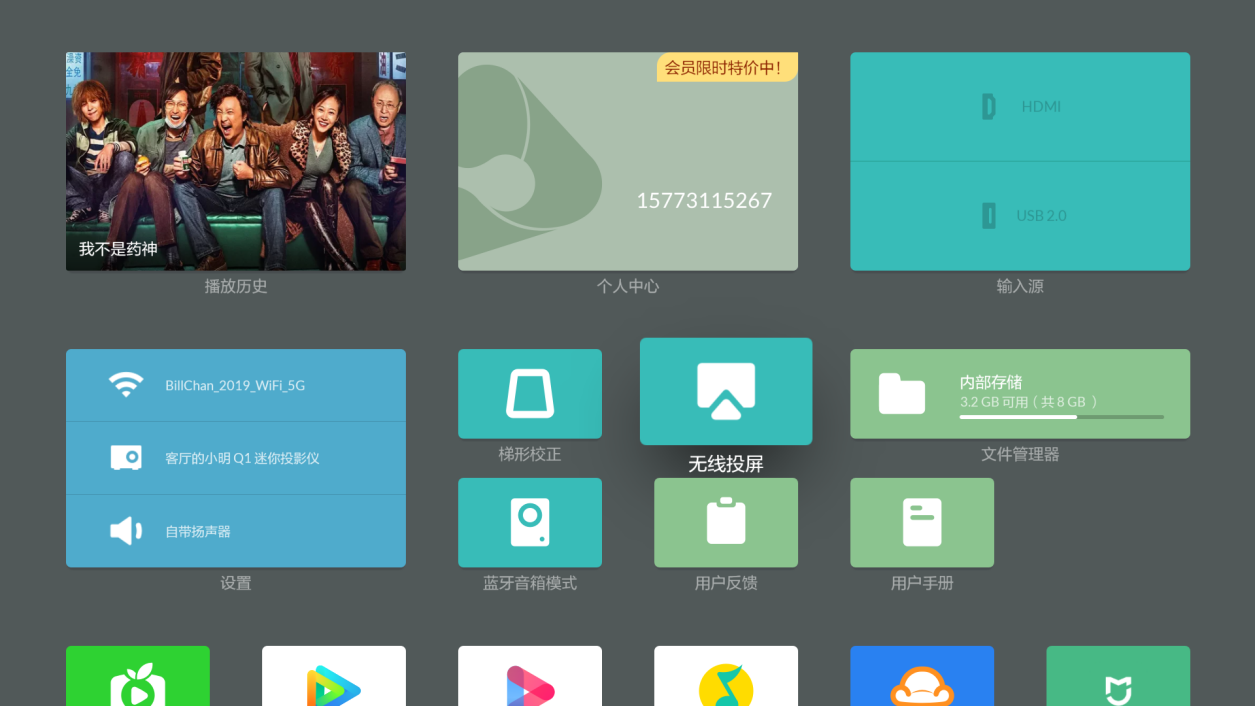Open the 我不是药神 playback history thumbnail
This screenshot has height=706, width=1255.
pyautogui.click(x=236, y=161)
